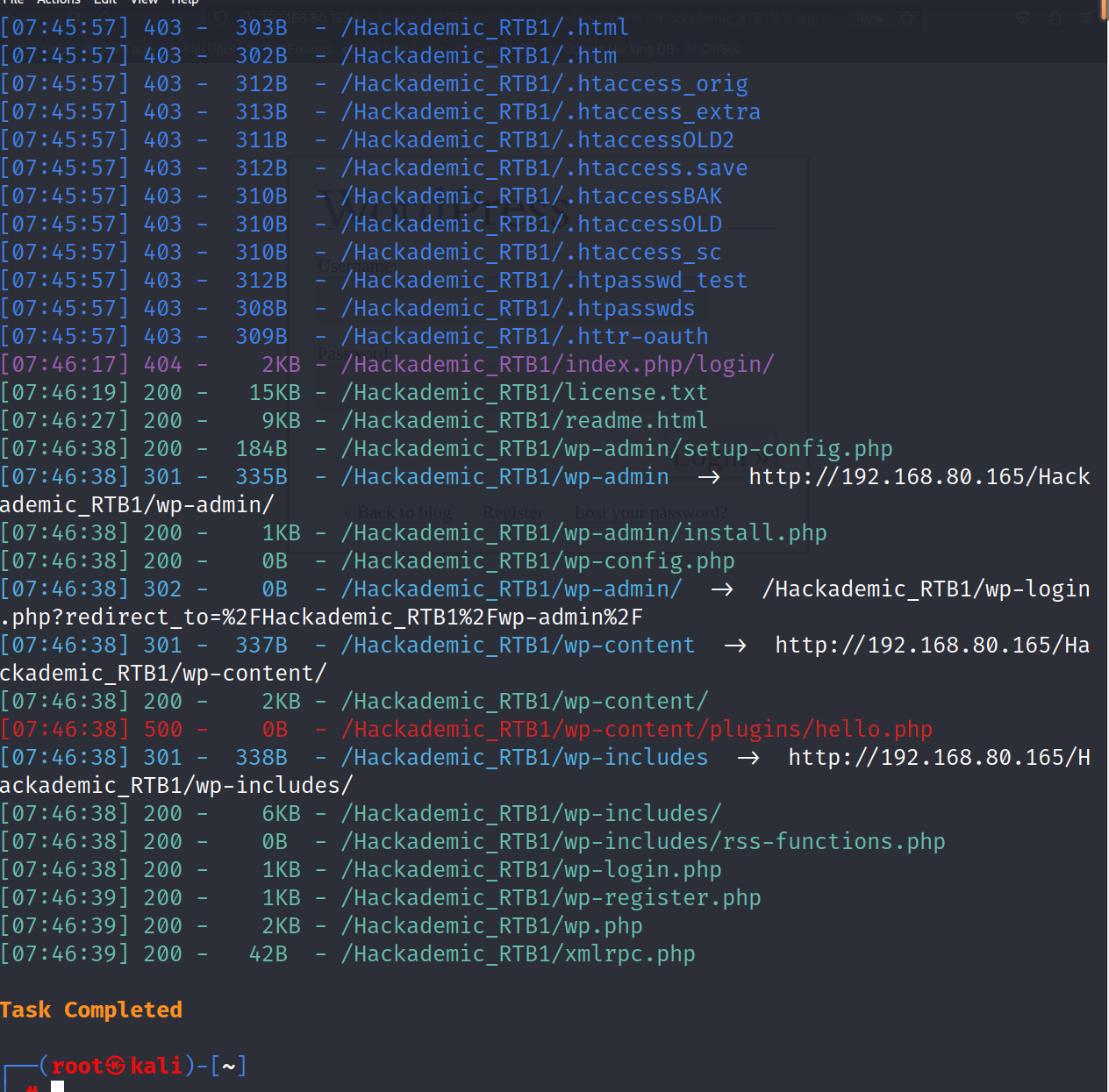The image size is (1109, 1092).
Task: Click the wp-register.php path
Action: click(550, 897)
